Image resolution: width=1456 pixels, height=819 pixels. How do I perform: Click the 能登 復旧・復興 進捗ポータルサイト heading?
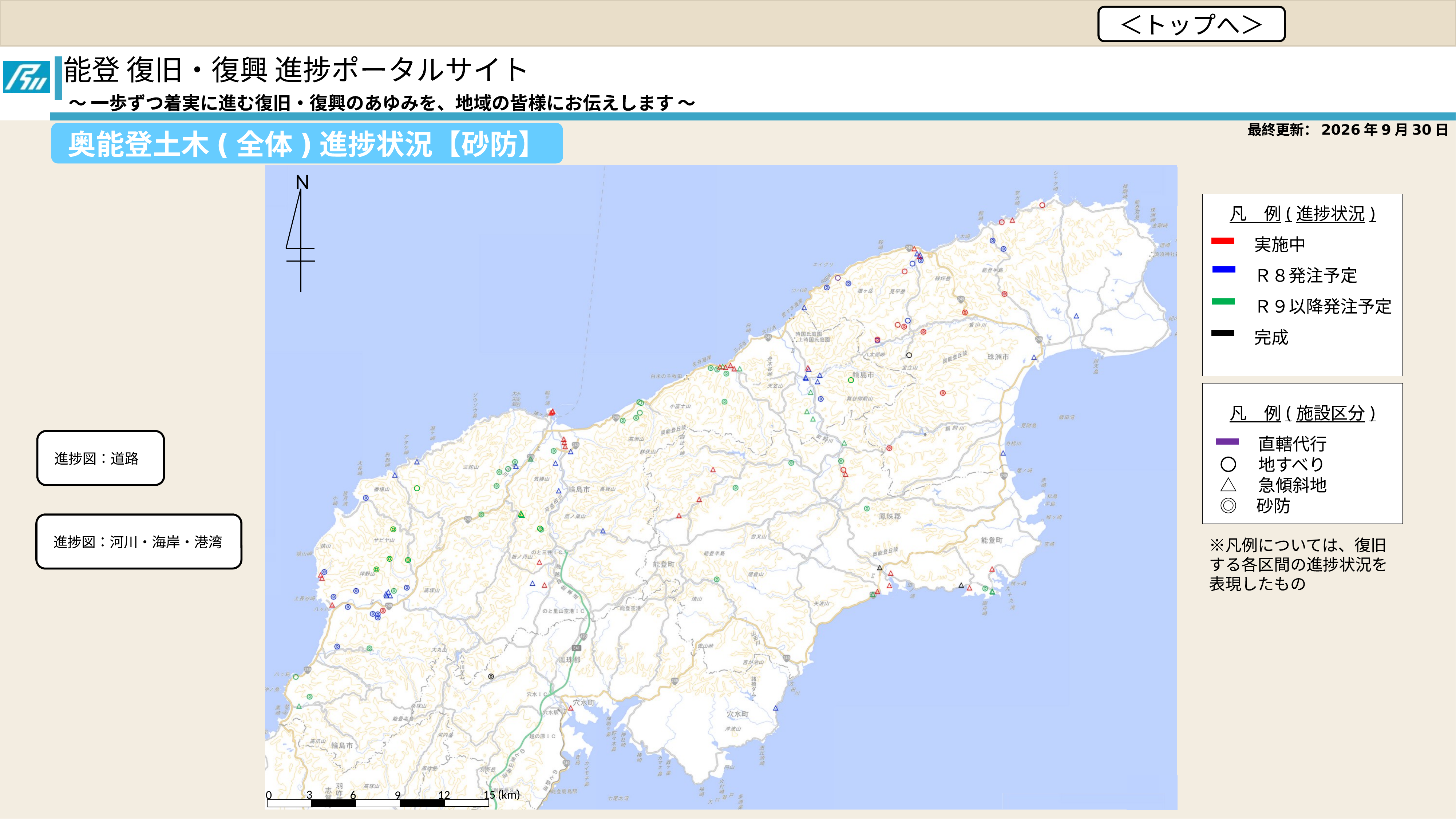point(296,70)
